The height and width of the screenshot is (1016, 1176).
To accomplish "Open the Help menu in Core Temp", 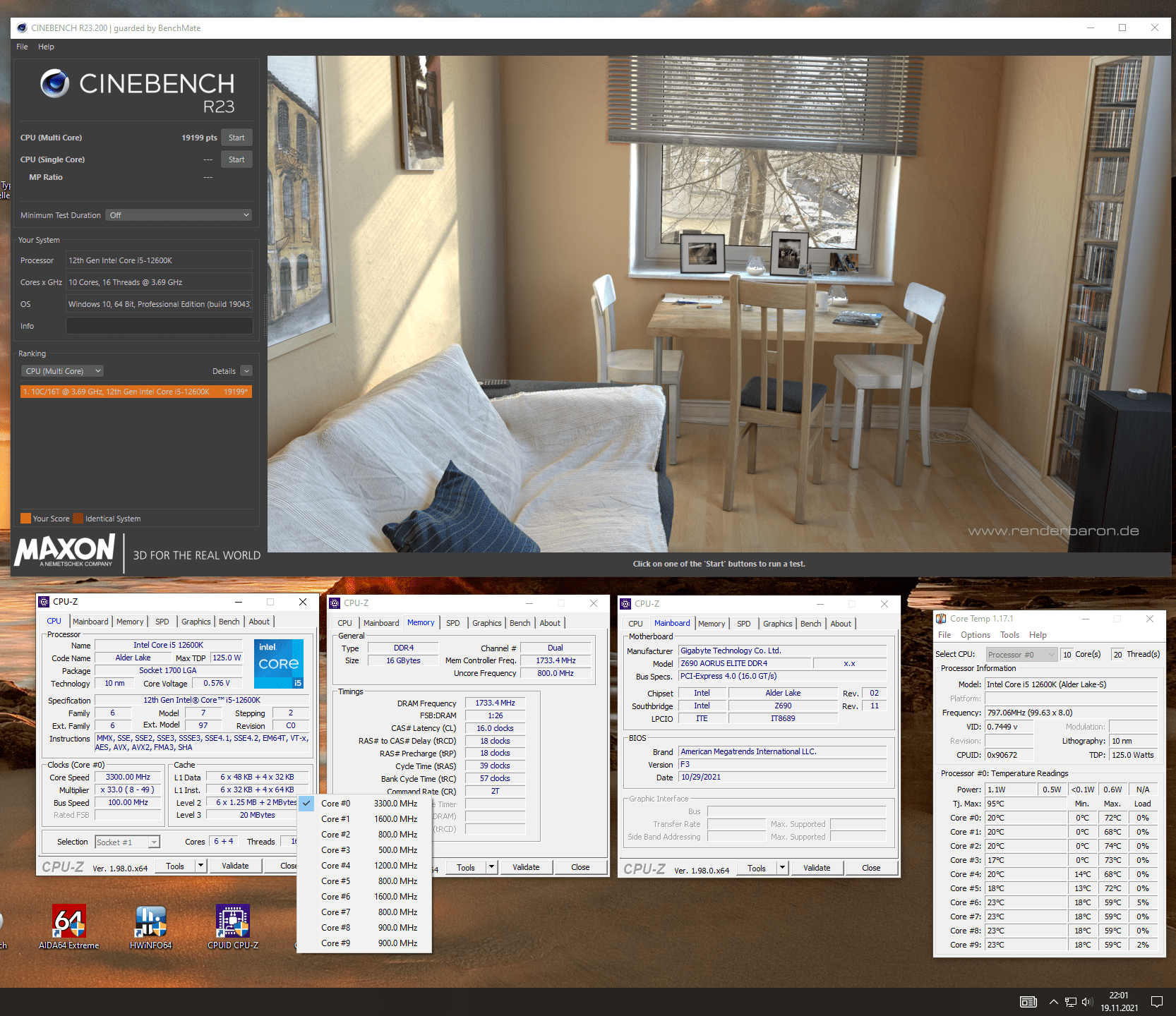I will [x=1038, y=635].
